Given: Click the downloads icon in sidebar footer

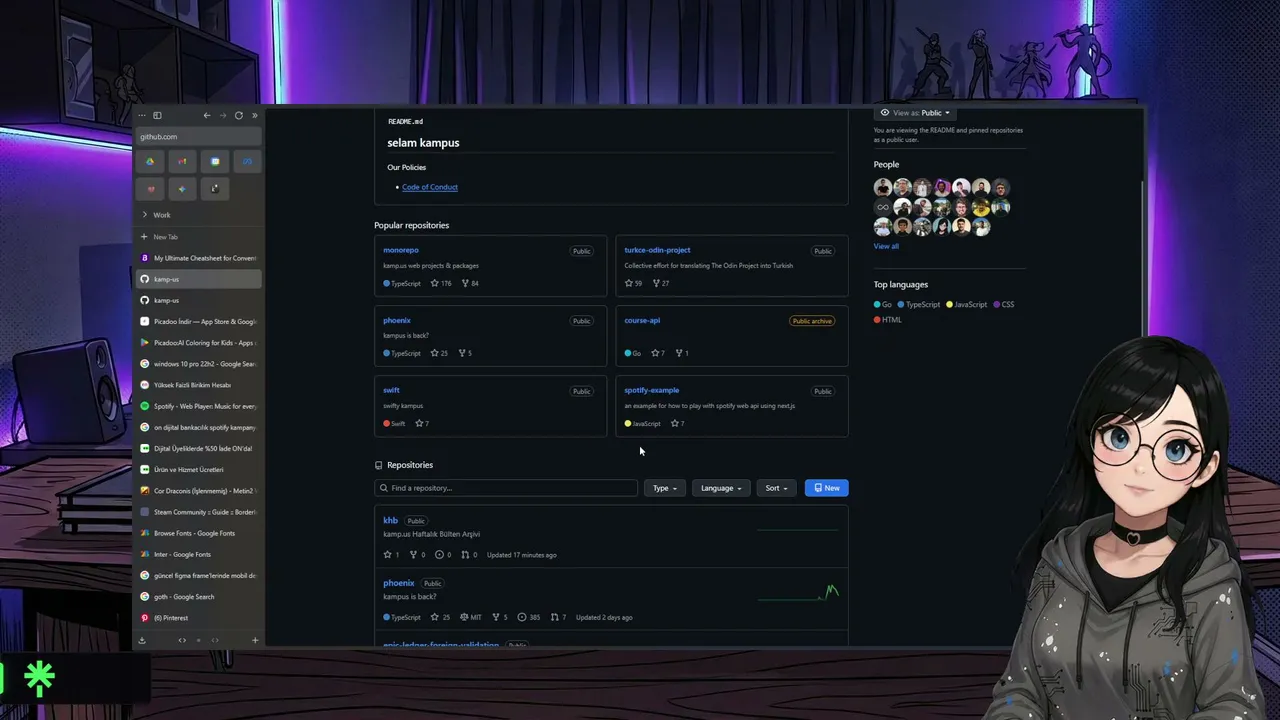Looking at the screenshot, I should (x=142, y=640).
